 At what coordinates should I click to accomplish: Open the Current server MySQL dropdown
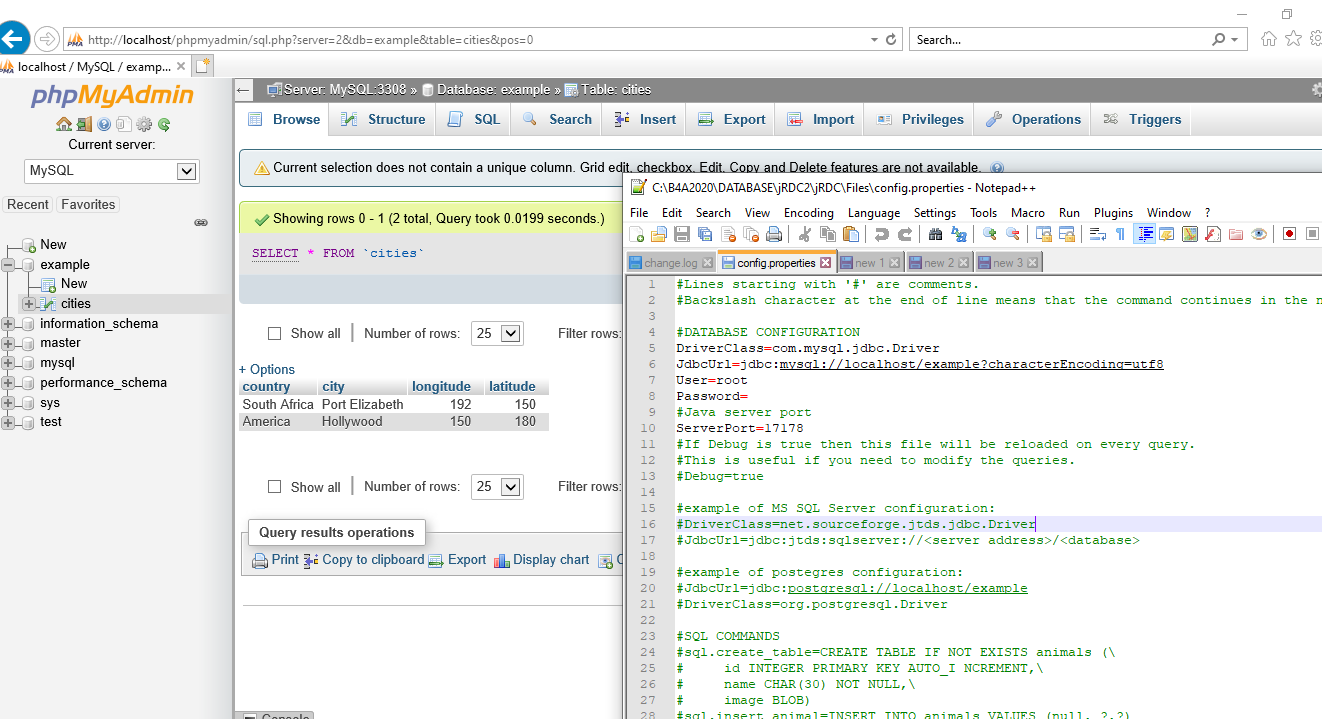111,171
